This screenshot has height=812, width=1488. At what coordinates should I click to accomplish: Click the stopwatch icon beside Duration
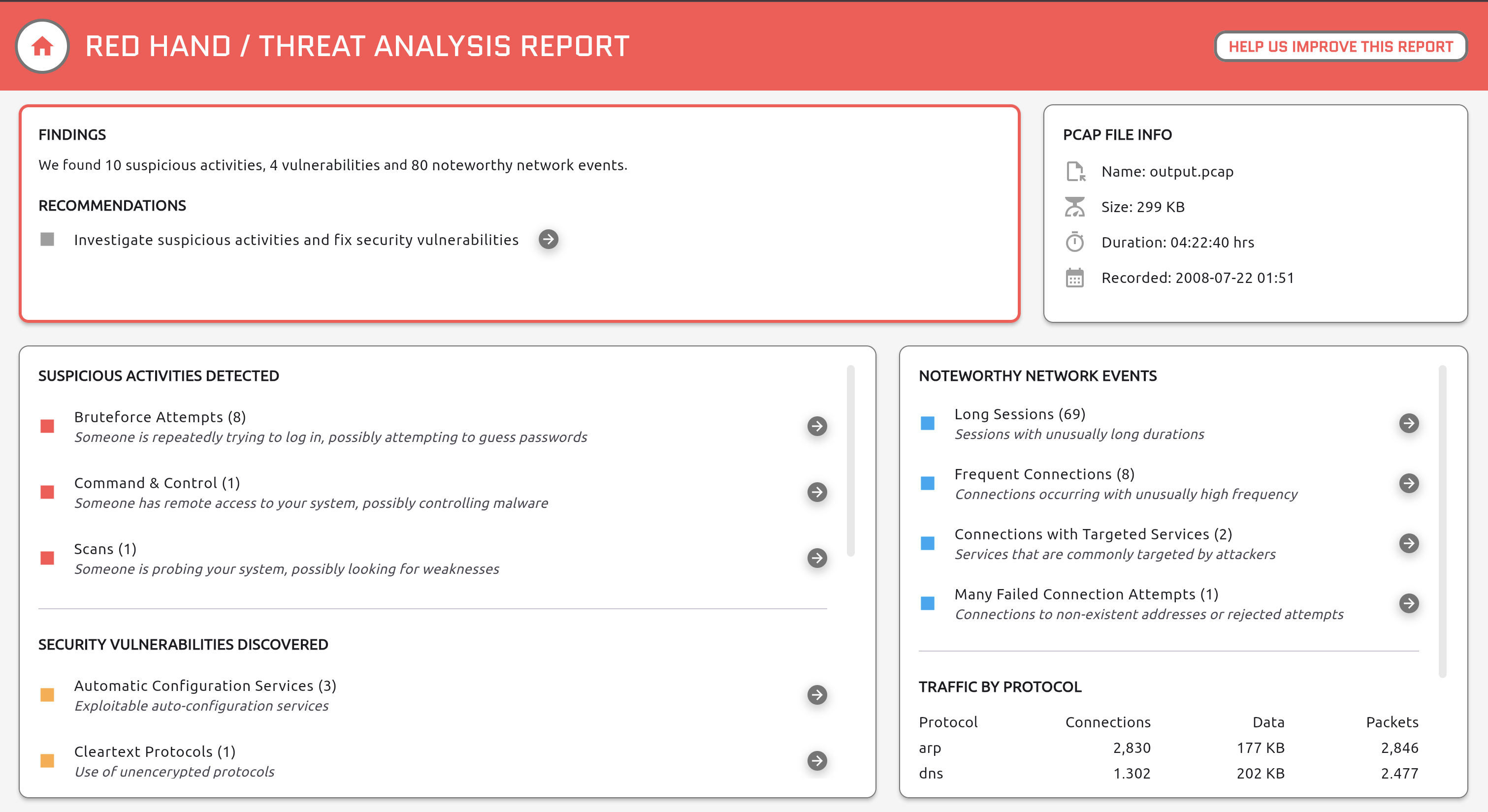point(1074,242)
